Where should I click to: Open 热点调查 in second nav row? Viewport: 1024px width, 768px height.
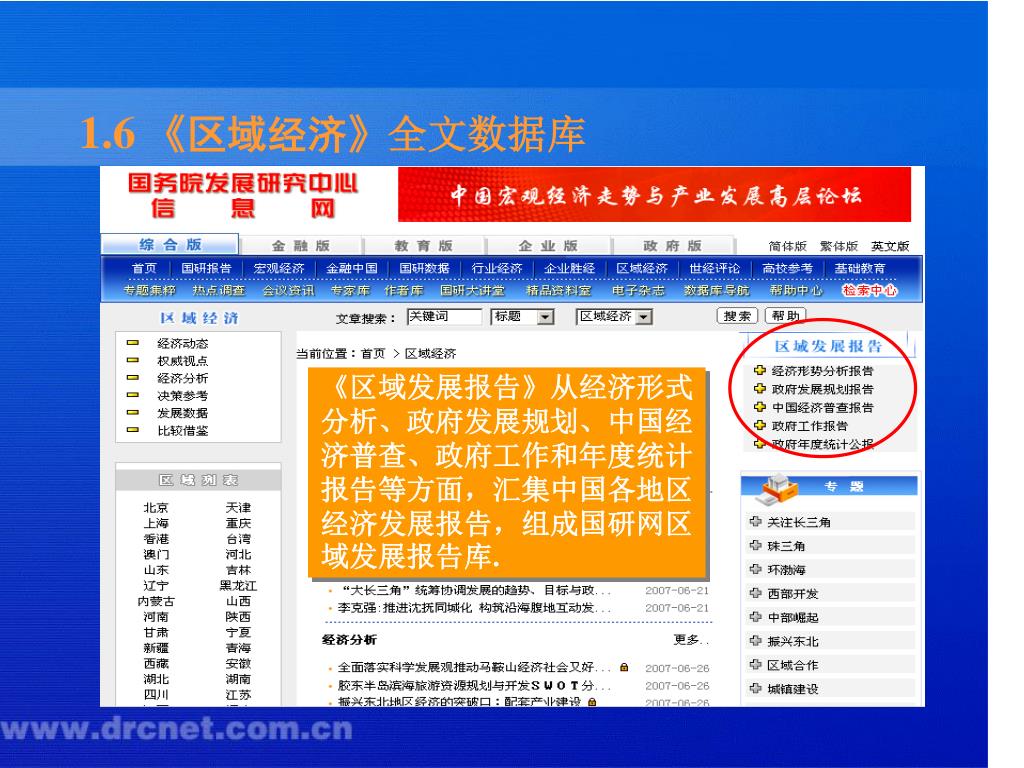pyautogui.click(x=218, y=291)
